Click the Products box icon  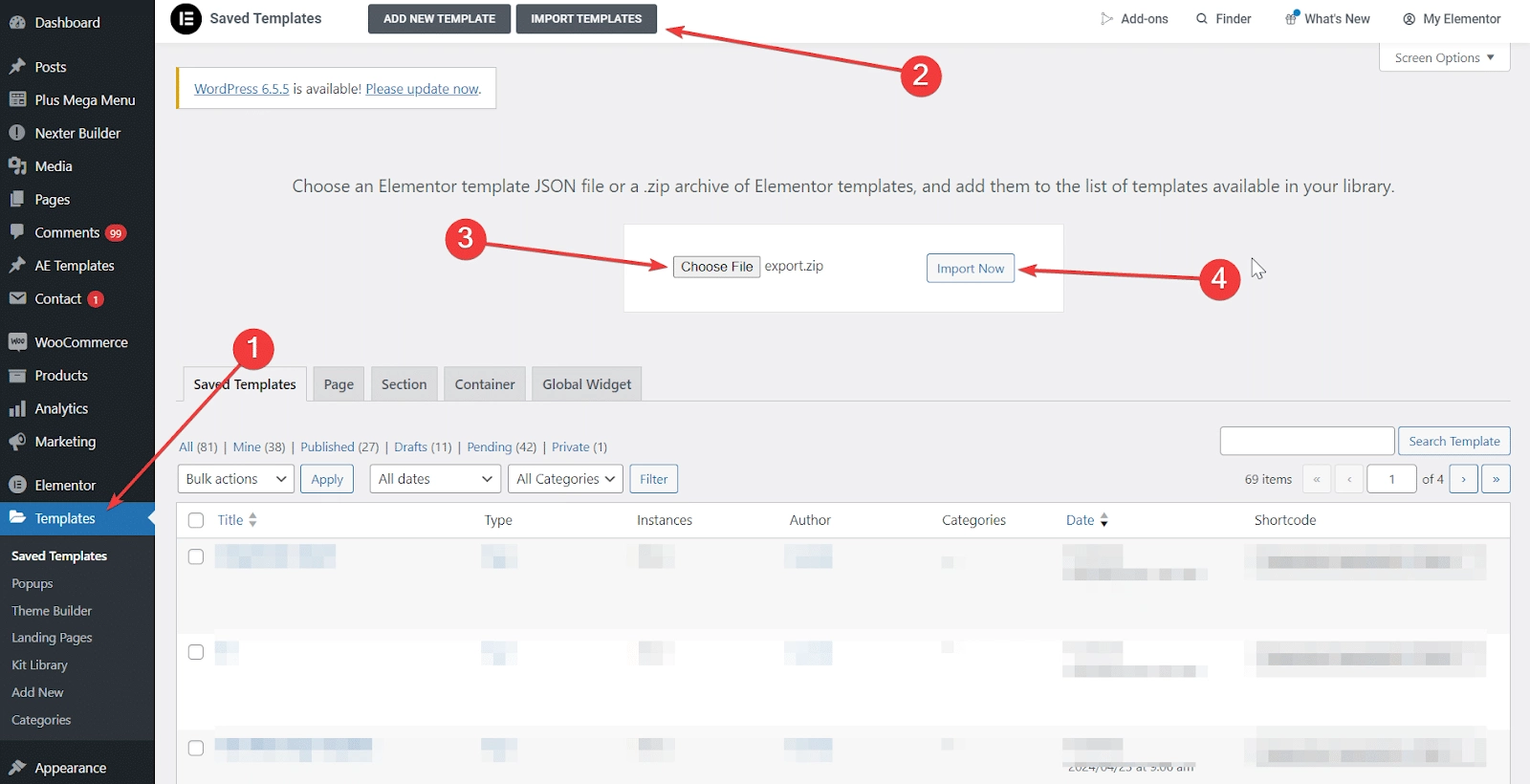17,376
